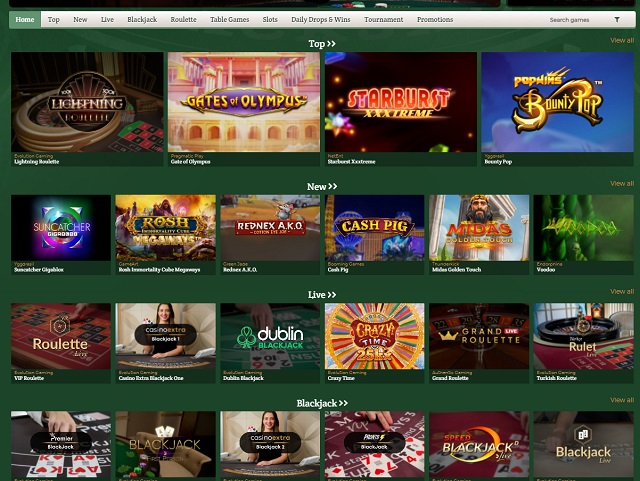640x481 pixels.
Task: Click the Midas Golden Touch title text
Action: [x=456, y=270]
